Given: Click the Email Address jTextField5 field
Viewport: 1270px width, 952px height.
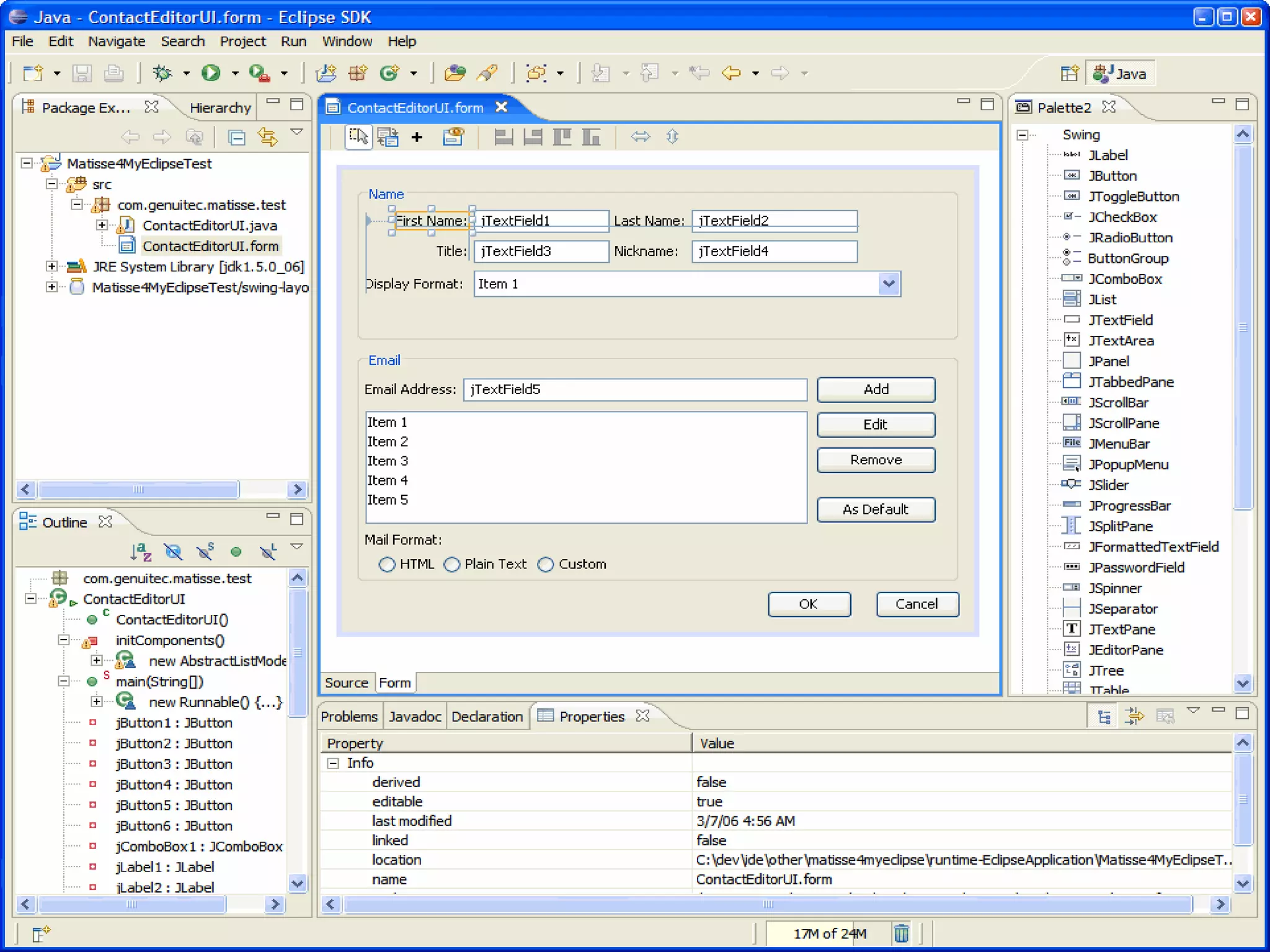Looking at the screenshot, I should pyautogui.click(x=634, y=389).
